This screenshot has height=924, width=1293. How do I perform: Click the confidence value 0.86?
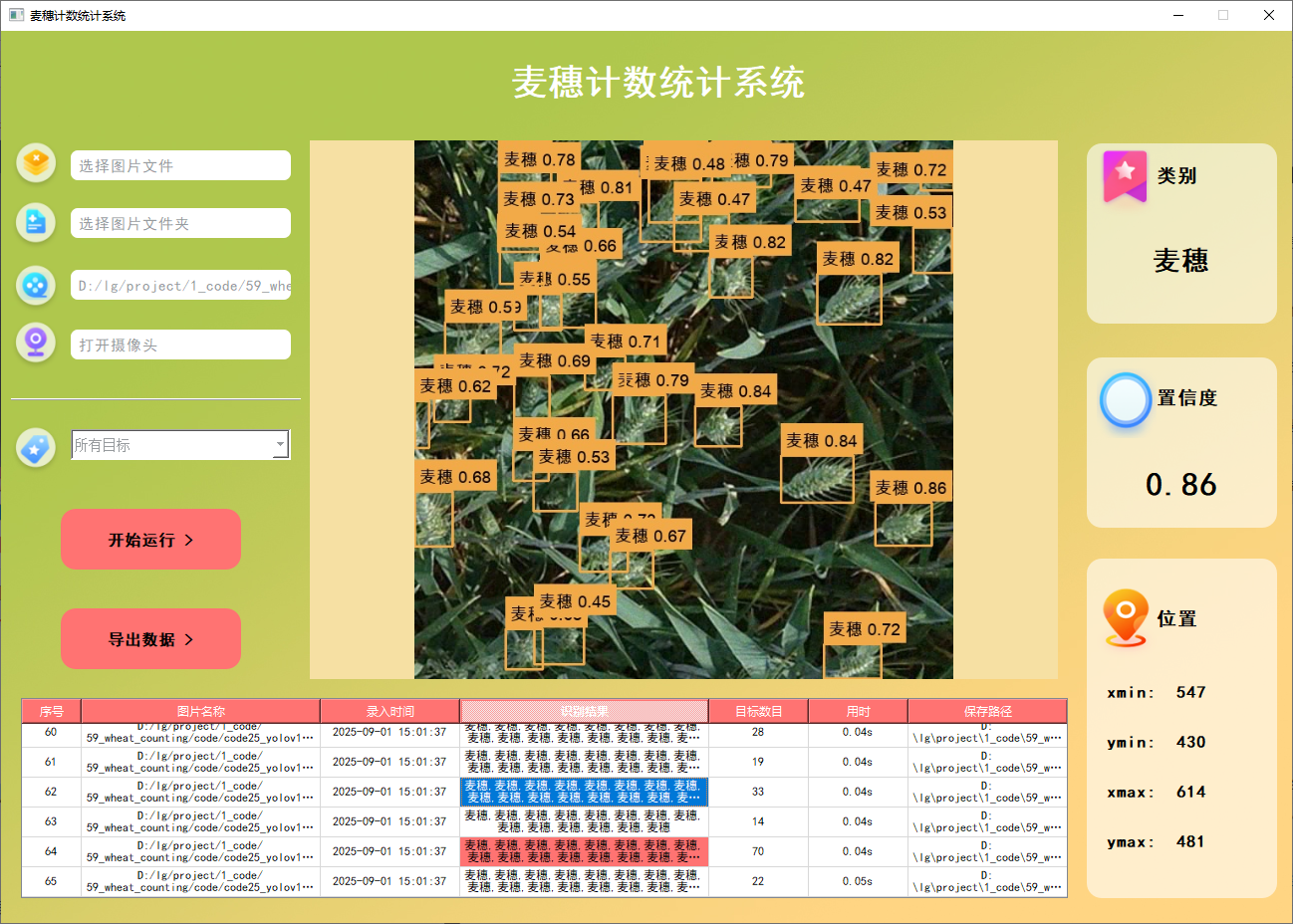click(1181, 485)
